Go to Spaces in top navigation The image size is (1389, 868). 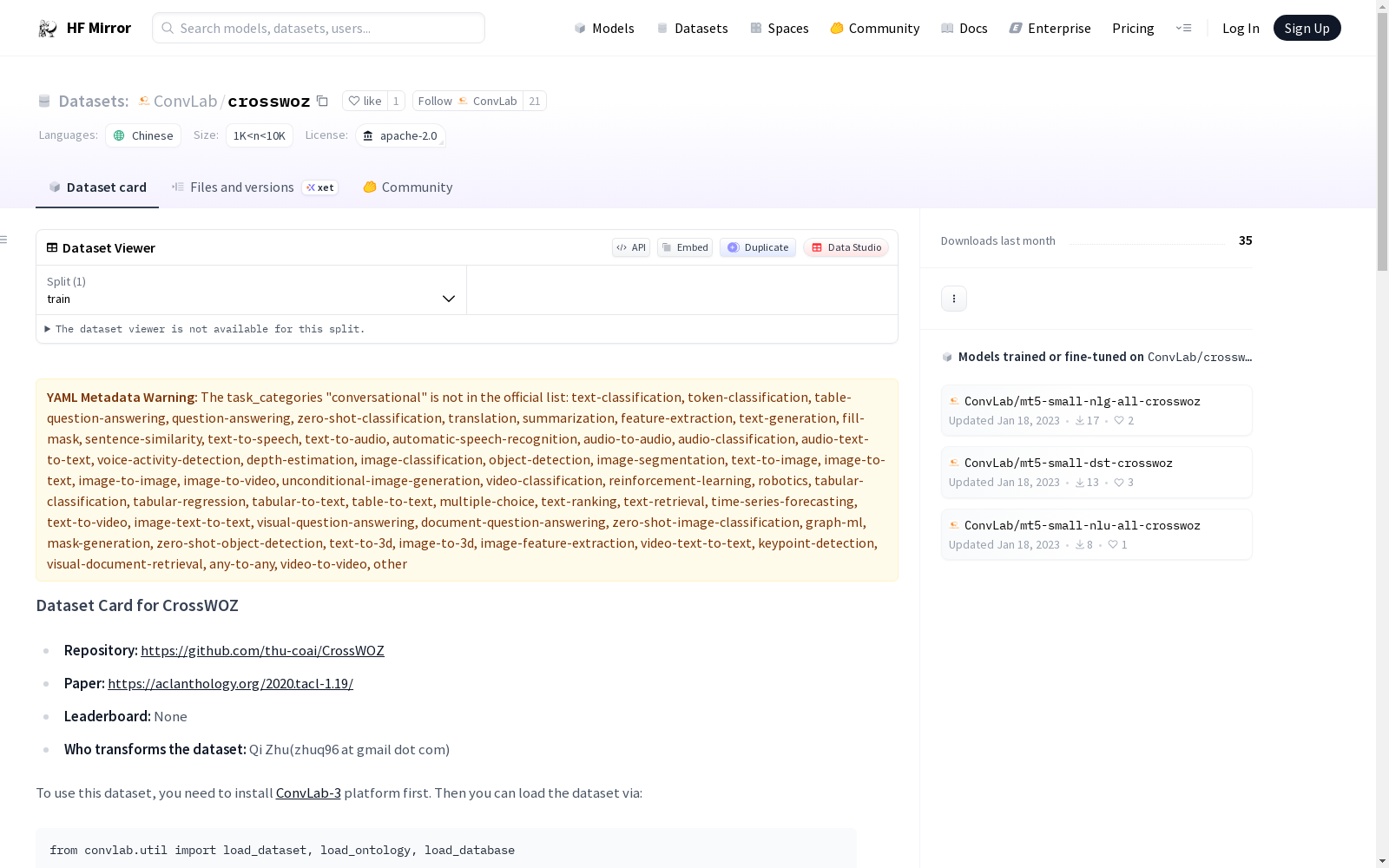tap(779, 28)
